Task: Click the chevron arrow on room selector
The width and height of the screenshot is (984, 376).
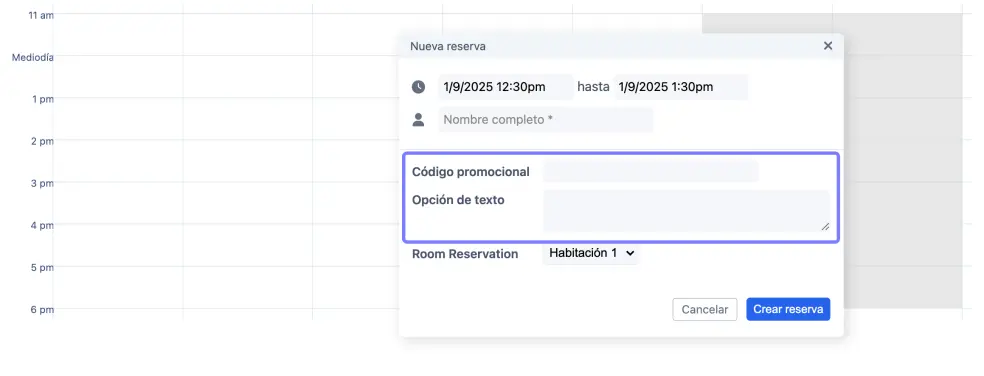Action: (x=630, y=253)
